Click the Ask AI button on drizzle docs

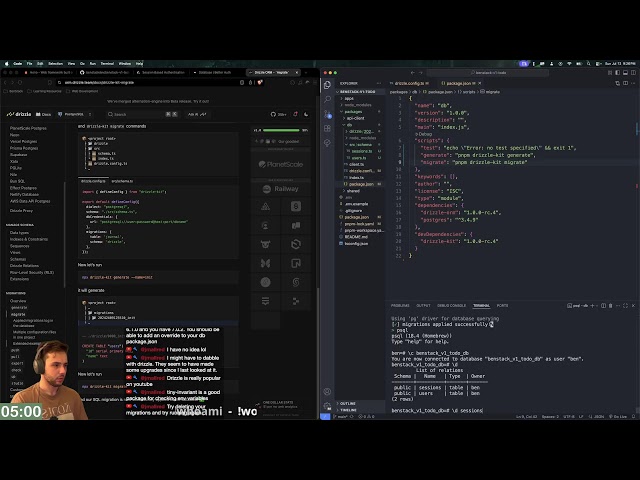pos(197,114)
